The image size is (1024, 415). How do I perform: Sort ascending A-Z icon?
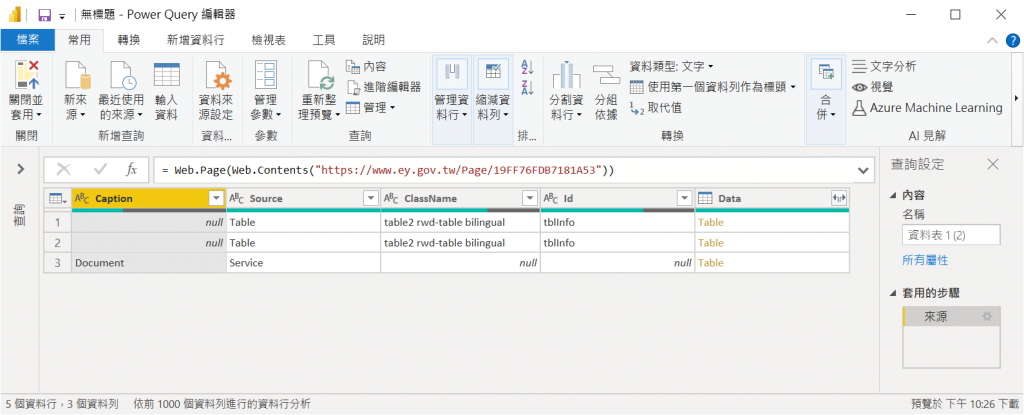tap(528, 67)
